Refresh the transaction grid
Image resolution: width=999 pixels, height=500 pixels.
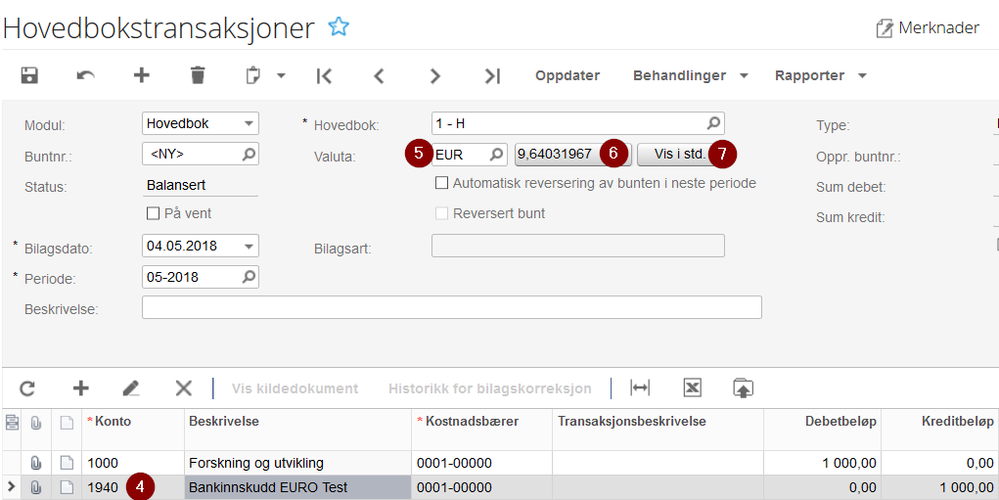click(27, 389)
